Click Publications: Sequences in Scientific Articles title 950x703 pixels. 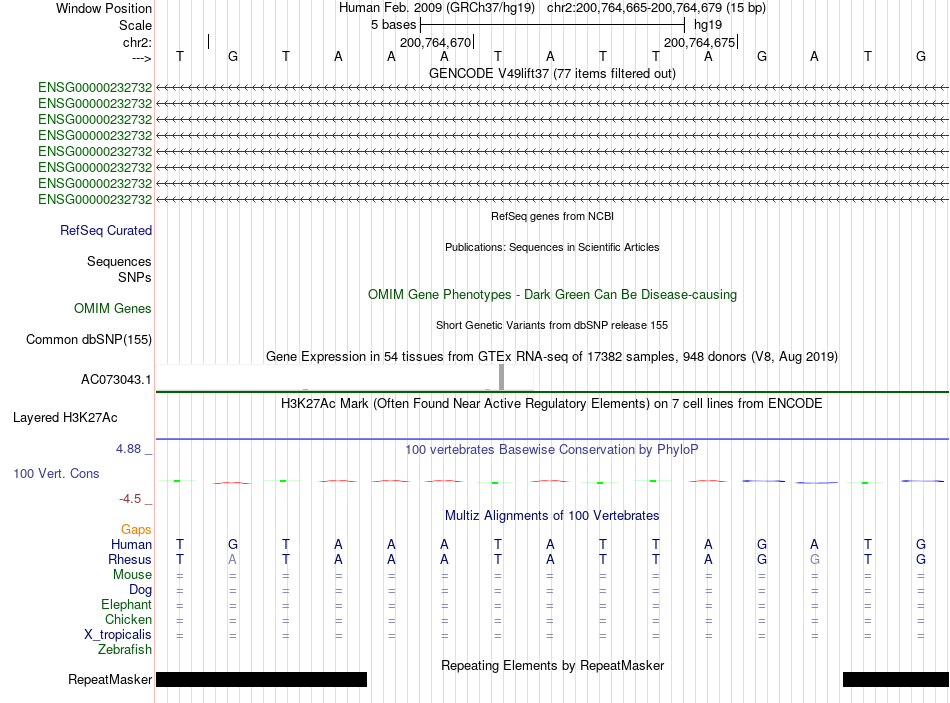coord(552,247)
